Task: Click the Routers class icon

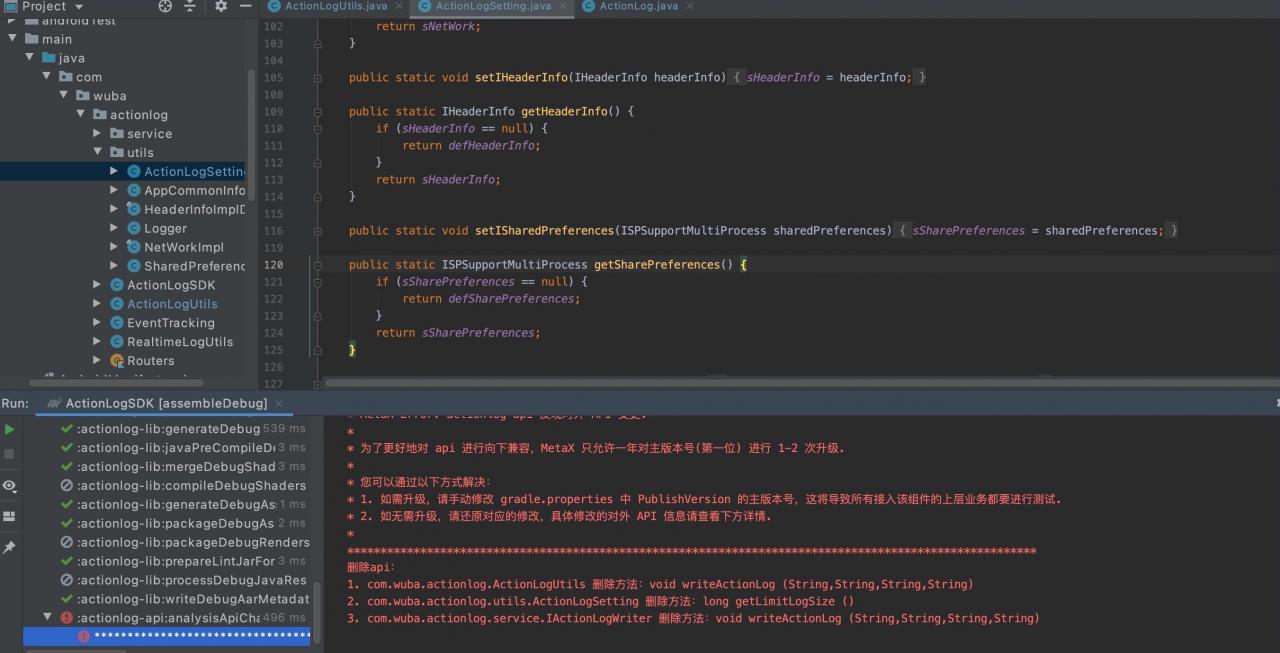Action: pyautogui.click(x=117, y=360)
